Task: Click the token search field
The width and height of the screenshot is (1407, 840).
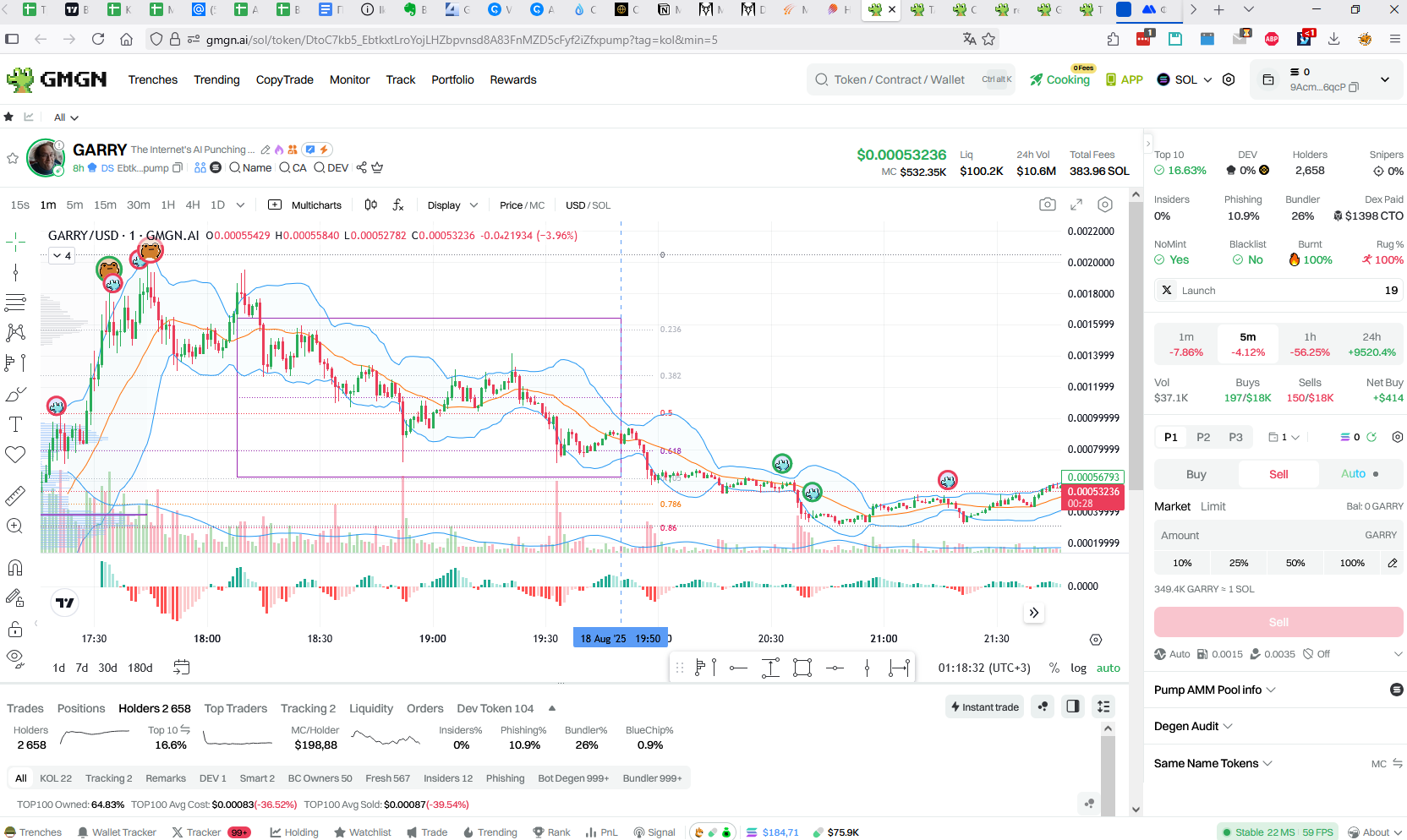Action: (911, 79)
